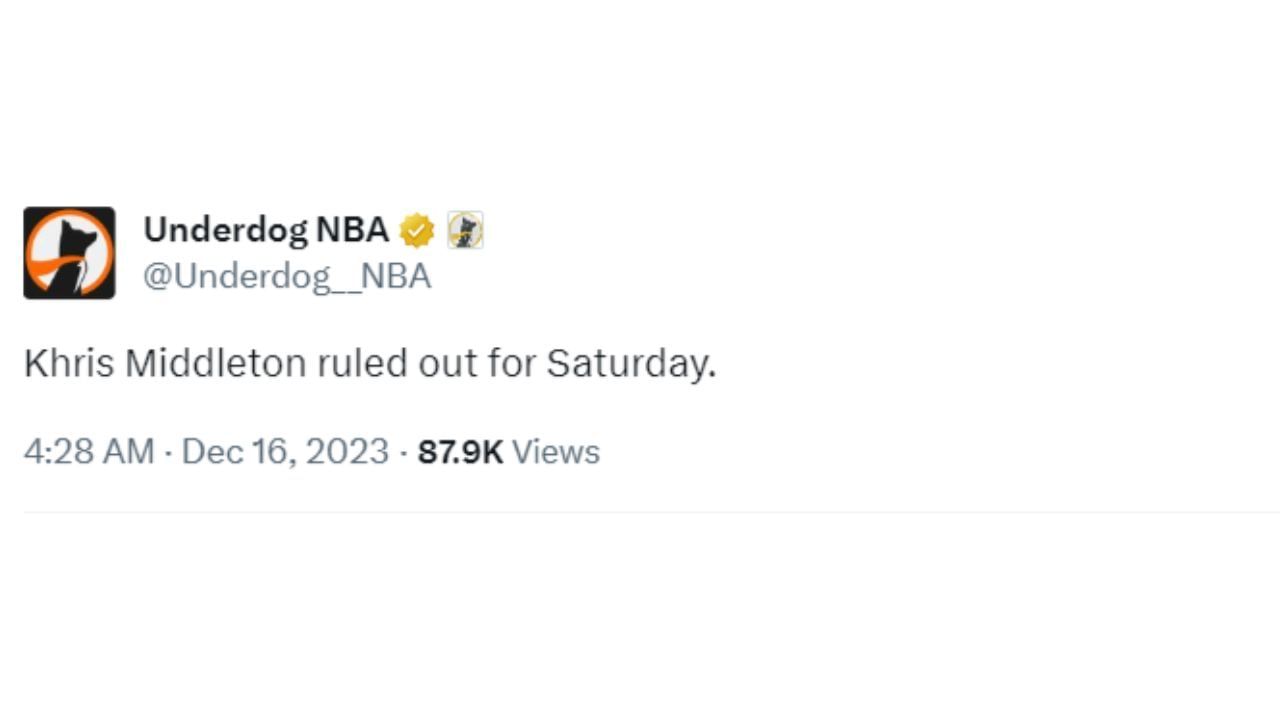Click the word "out" in the tweet
Viewport: 1280px width, 720px height.
click(449, 364)
